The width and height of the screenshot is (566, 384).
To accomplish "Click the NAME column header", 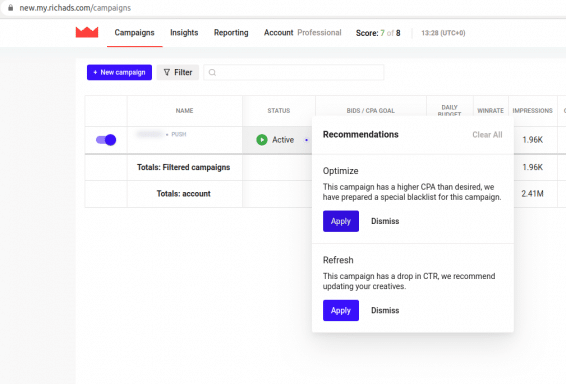I will coord(184,110).
